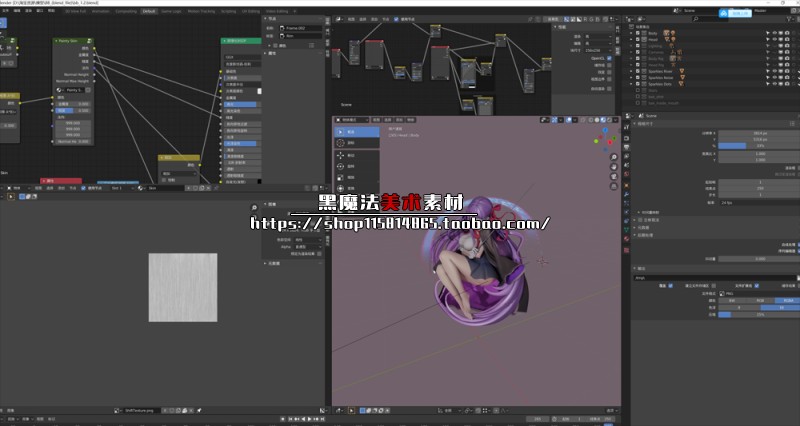Screen dimensions: 800x426
Task: Toggle X-ray icon in viewport header
Action: pos(583,120)
